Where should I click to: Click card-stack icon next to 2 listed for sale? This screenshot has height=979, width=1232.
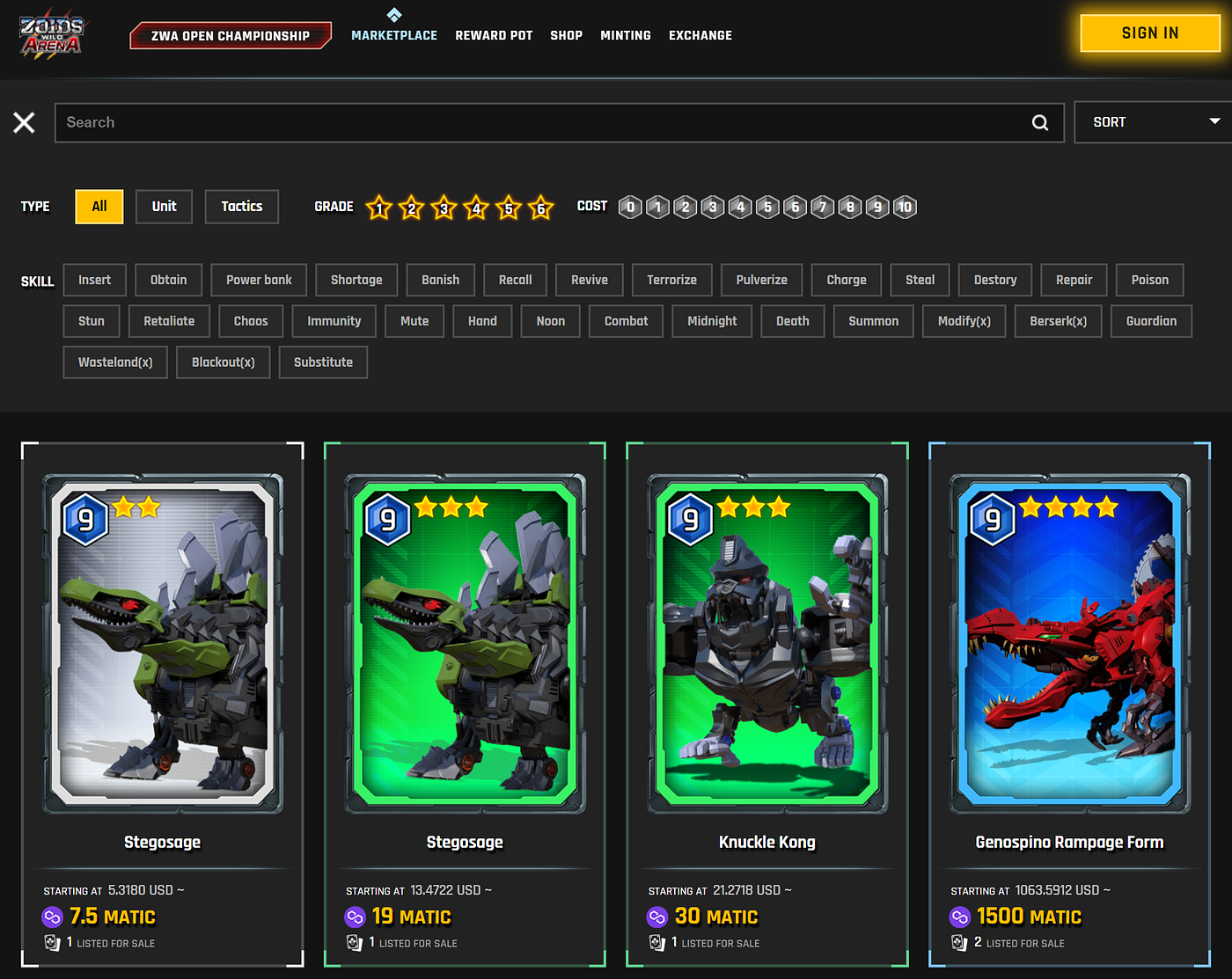point(959,943)
